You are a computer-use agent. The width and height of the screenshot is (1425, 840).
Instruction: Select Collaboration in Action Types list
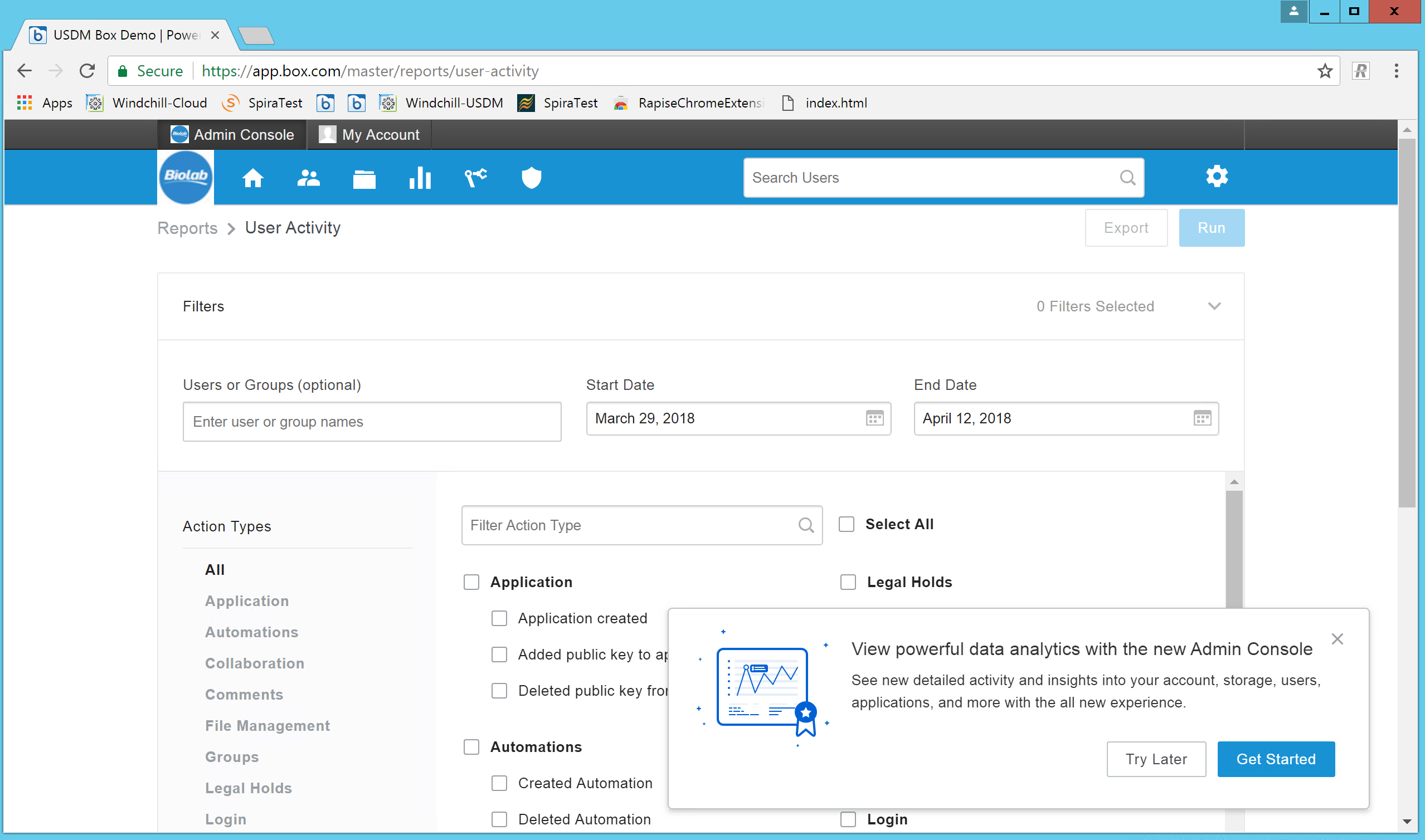(x=254, y=663)
